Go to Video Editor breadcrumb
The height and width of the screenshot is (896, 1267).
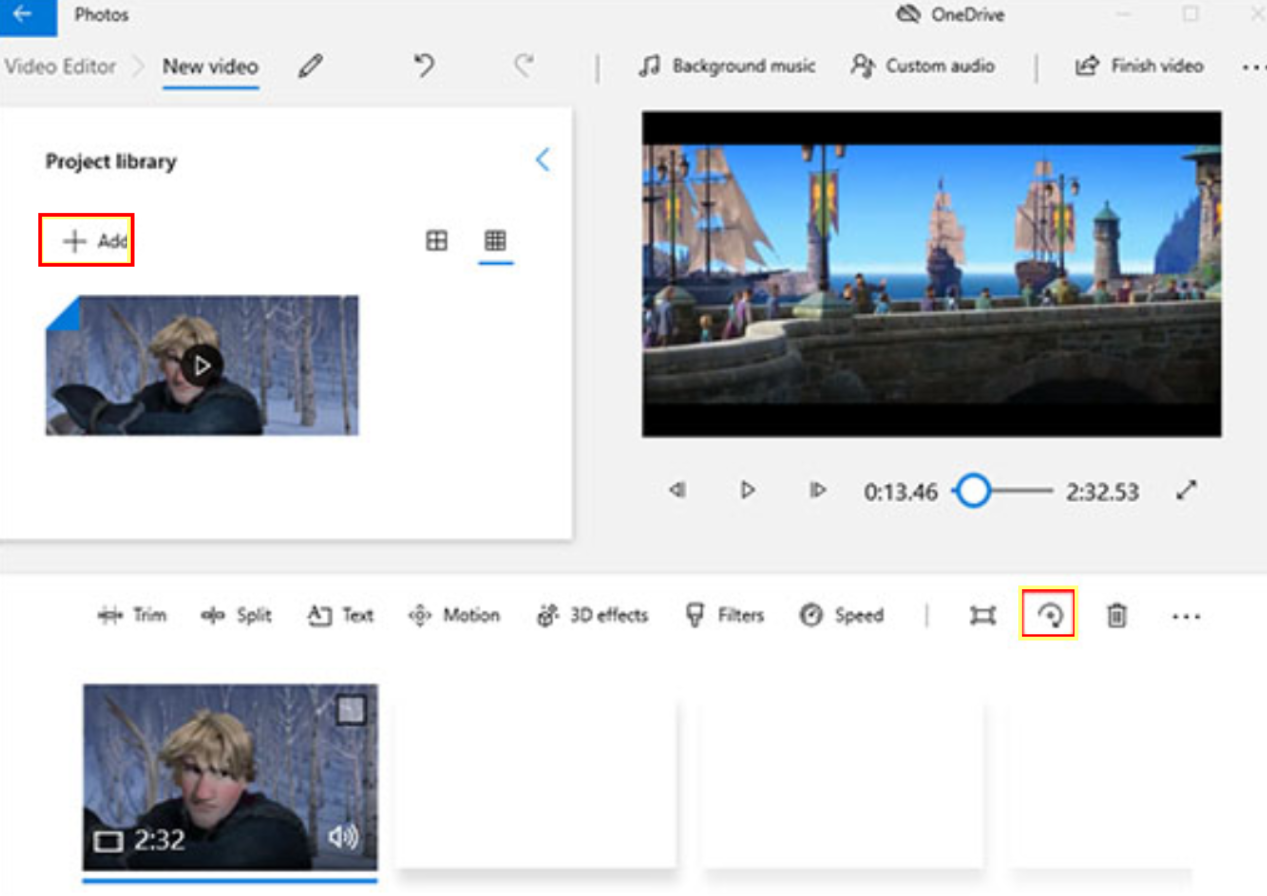click(60, 67)
